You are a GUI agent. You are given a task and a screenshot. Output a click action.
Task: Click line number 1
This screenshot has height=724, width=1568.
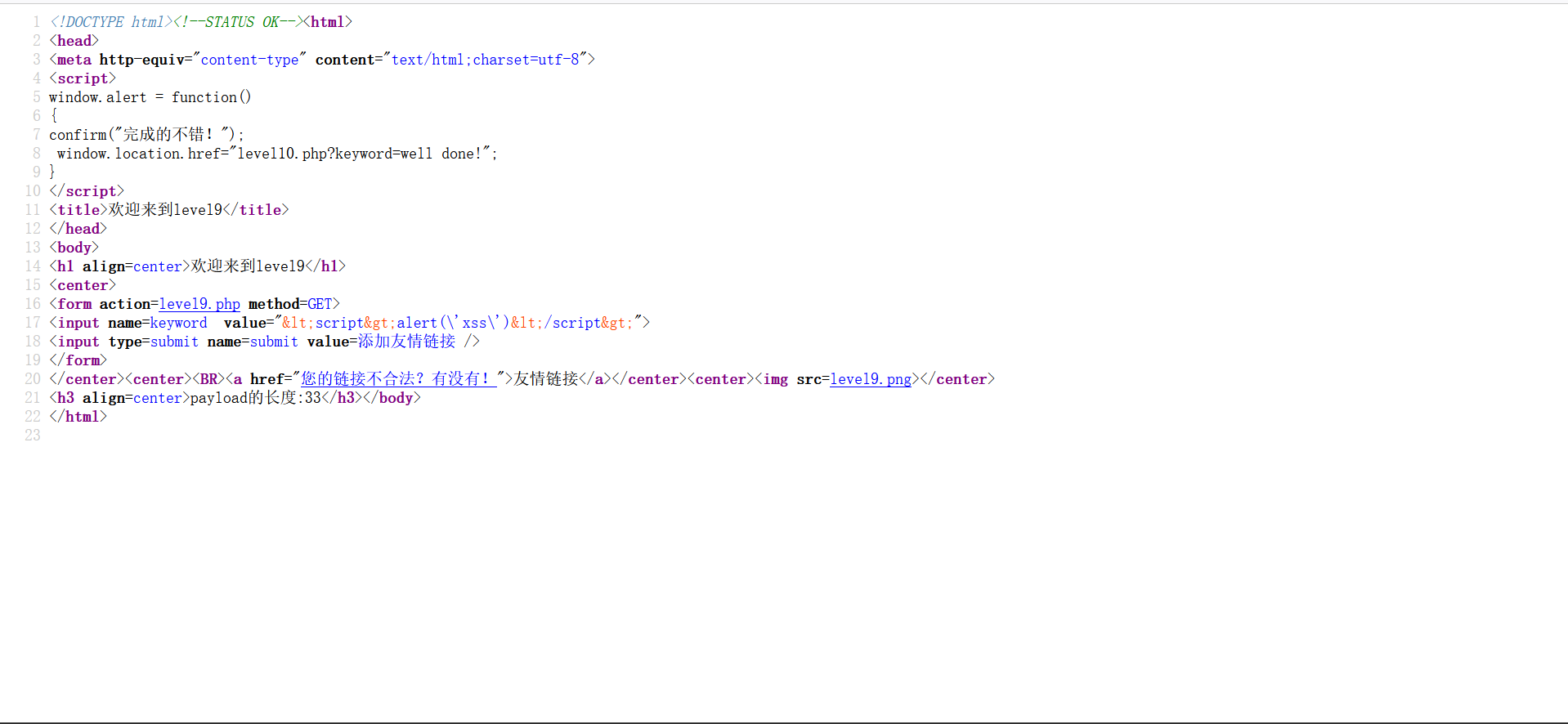36,22
